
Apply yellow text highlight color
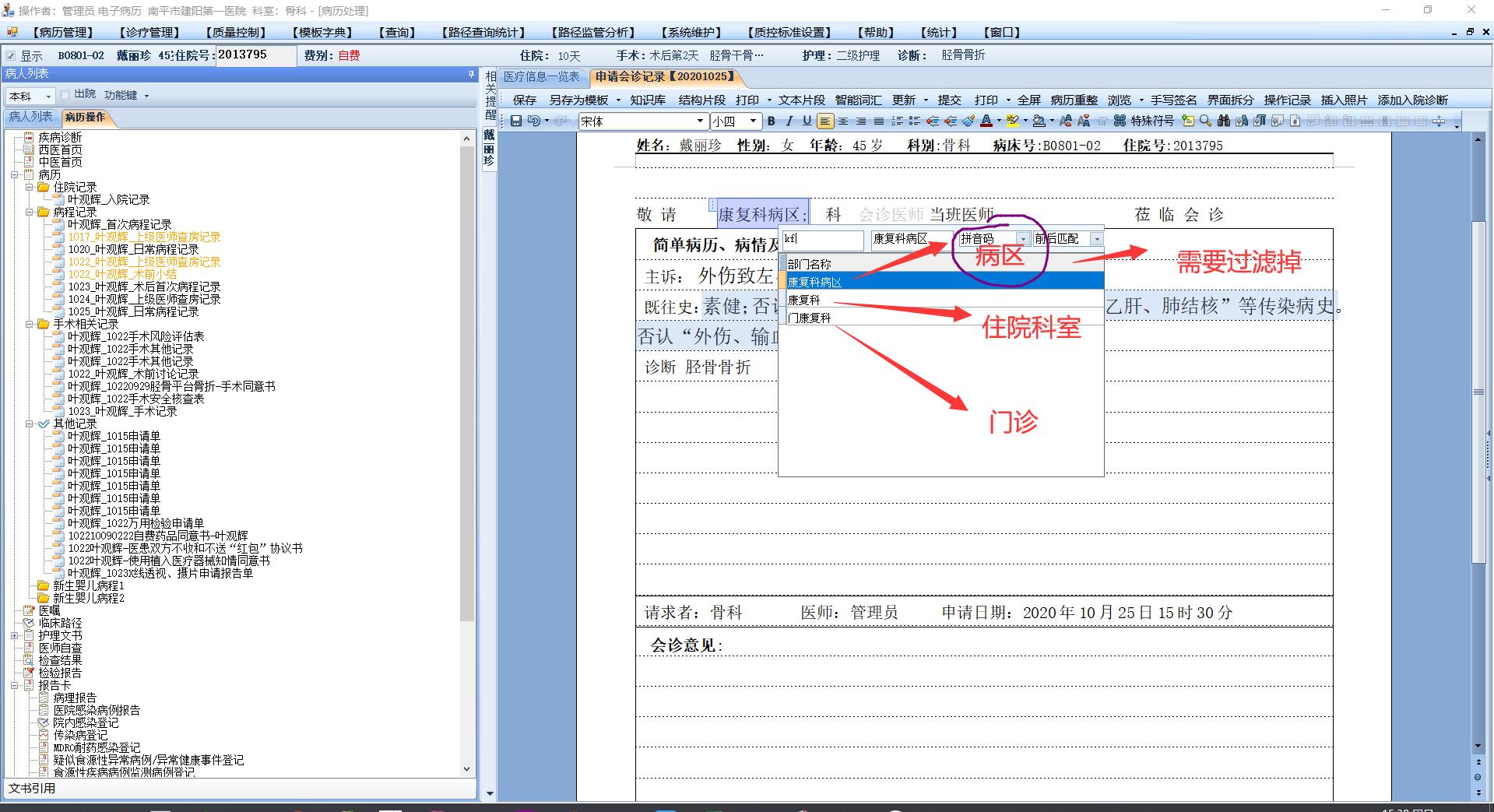[x=1012, y=121]
